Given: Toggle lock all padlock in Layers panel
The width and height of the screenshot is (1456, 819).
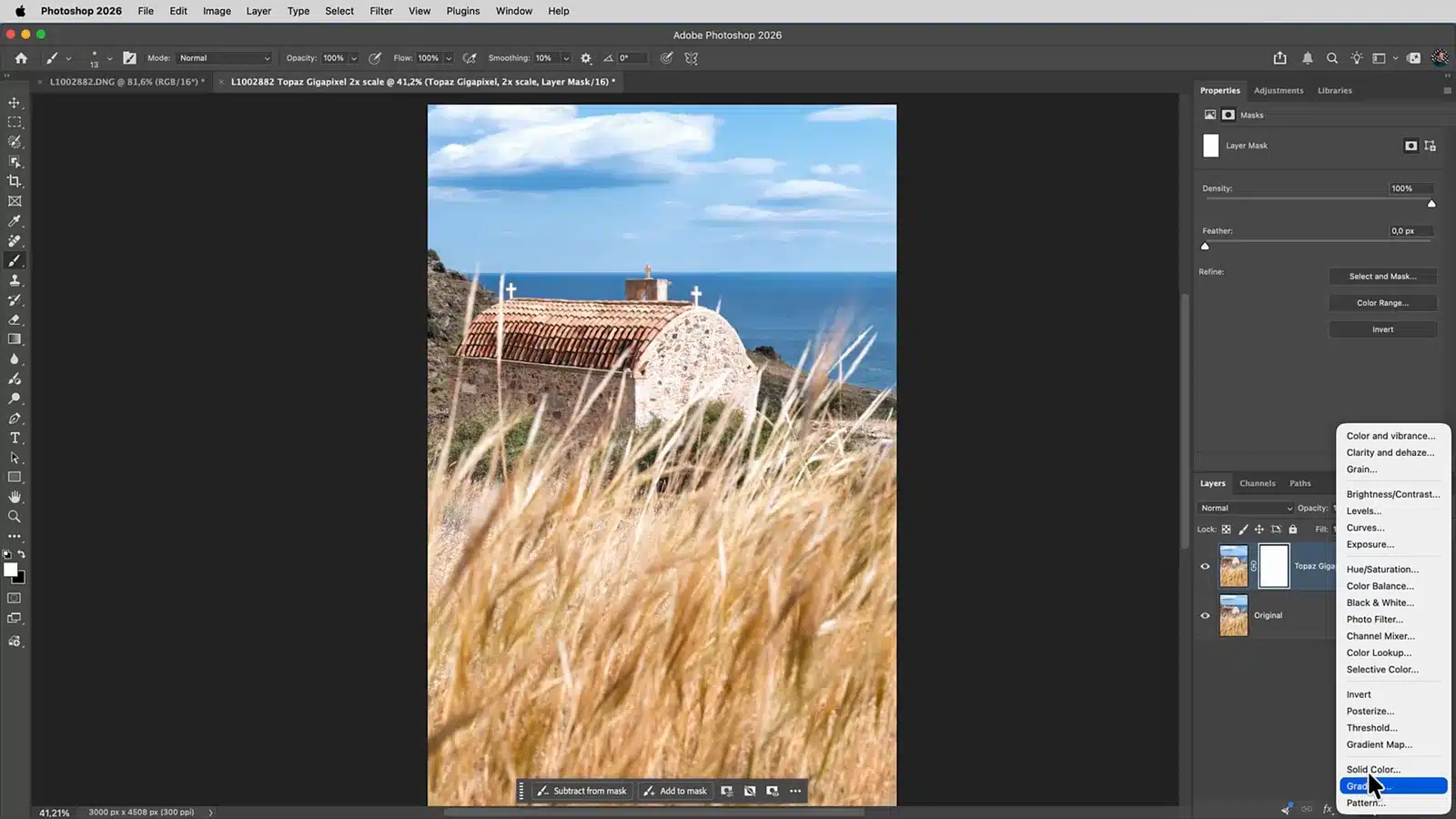Looking at the screenshot, I should pyautogui.click(x=1292, y=529).
